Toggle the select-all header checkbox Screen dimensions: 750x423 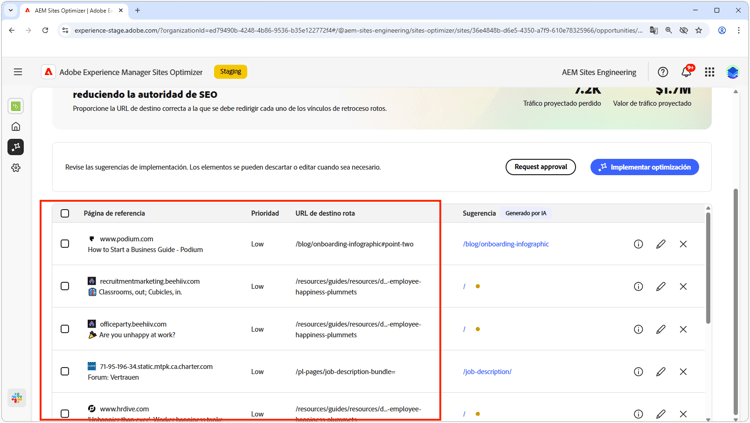click(x=65, y=213)
